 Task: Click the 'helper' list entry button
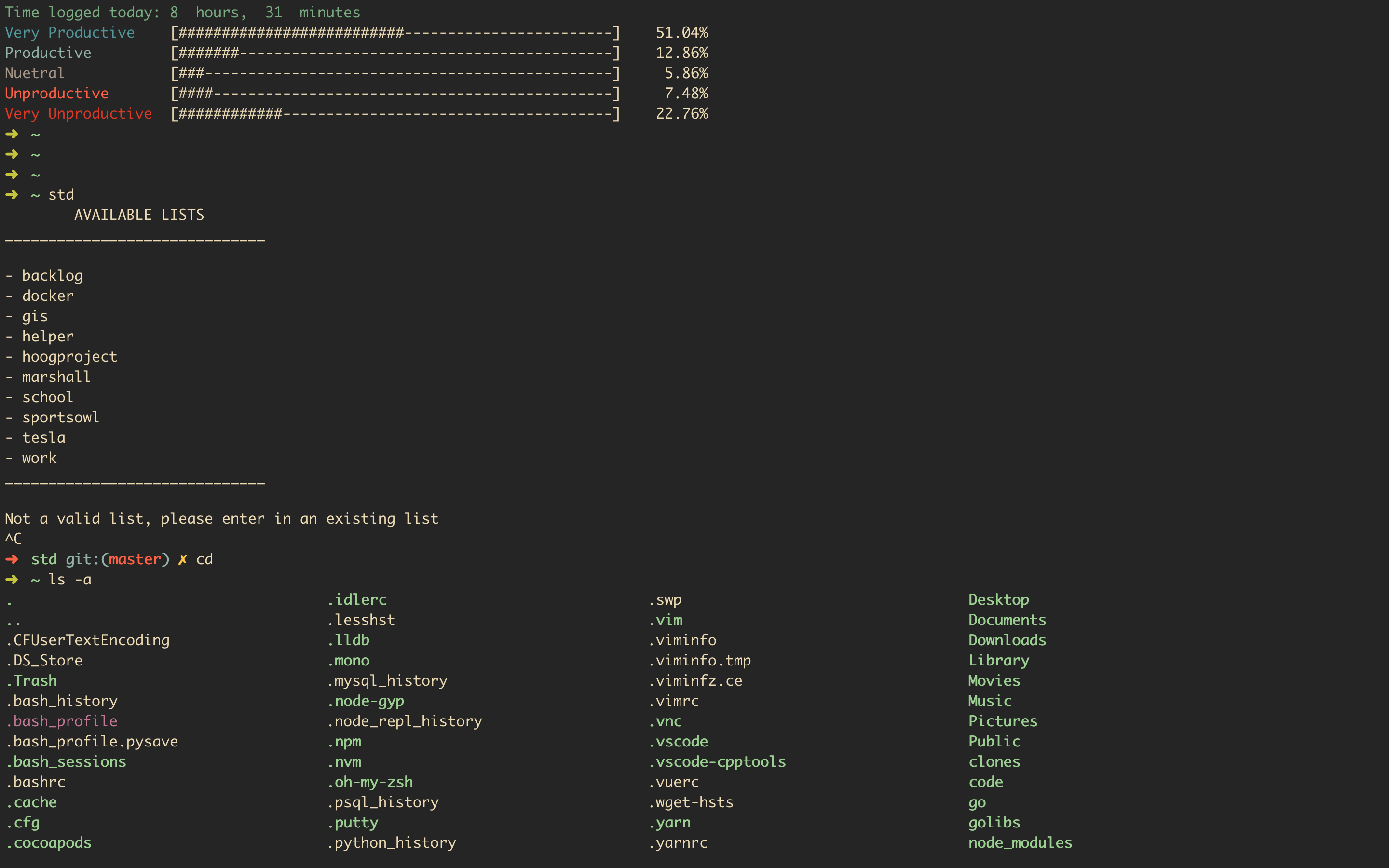tap(46, 336)
